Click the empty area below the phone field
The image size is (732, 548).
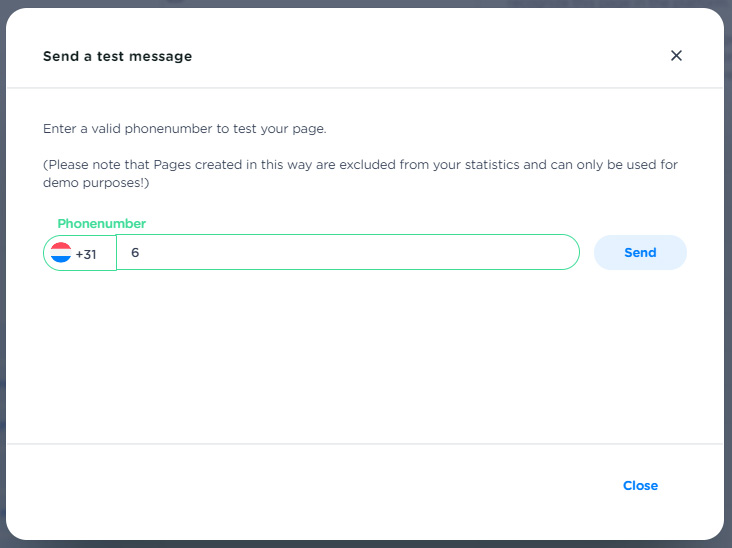click(x=360, y=350)
